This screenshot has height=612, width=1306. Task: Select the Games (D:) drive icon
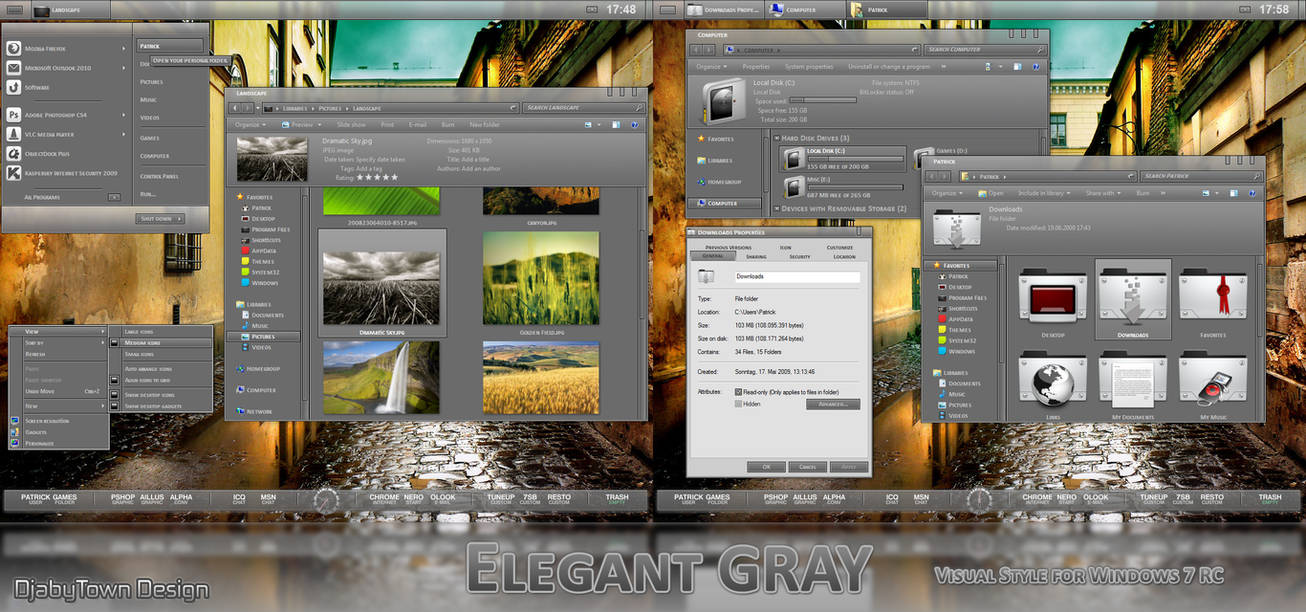pos(922,157)
